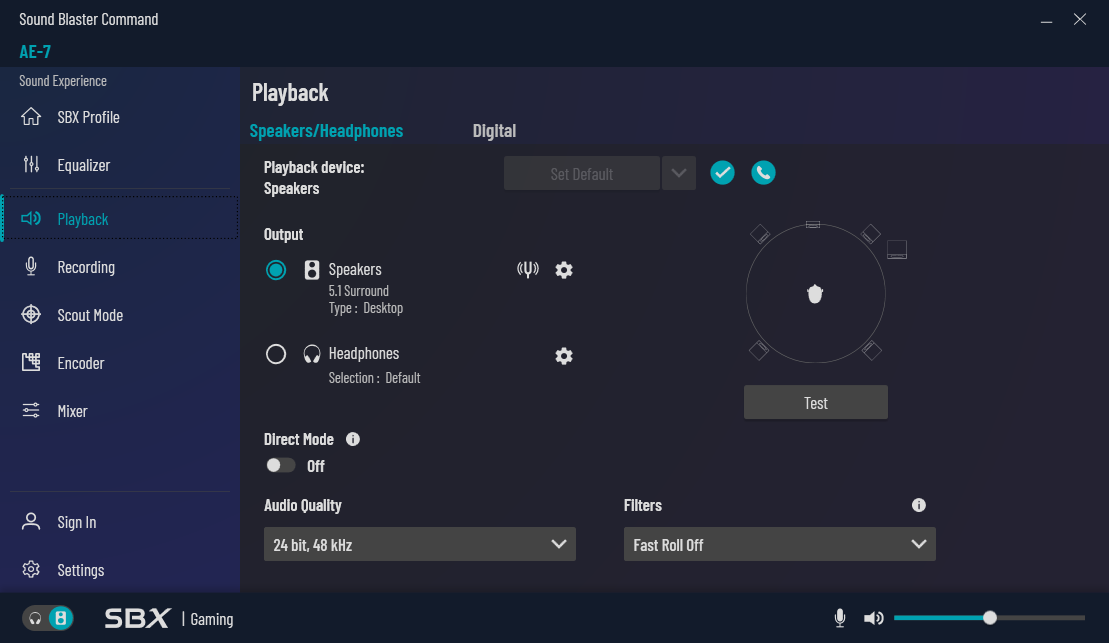Open the Headphones settings gear icon
This screenshot has height=643, width=1109.
[564, 356]
